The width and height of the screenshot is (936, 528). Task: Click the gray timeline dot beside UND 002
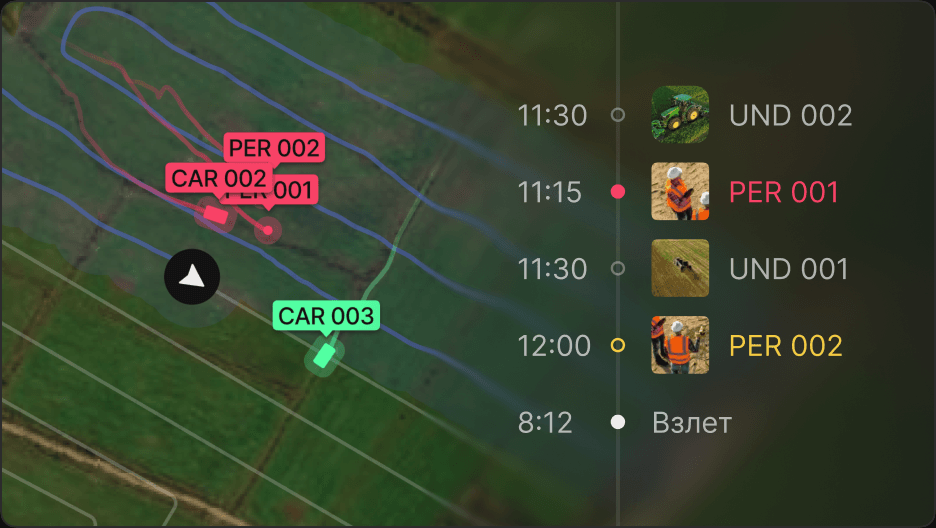618,115
